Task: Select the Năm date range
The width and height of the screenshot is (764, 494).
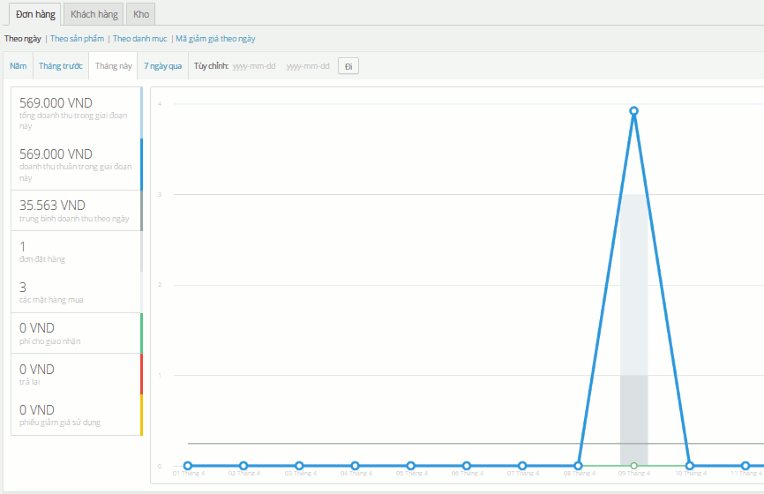Action: (x=18, y=66)
